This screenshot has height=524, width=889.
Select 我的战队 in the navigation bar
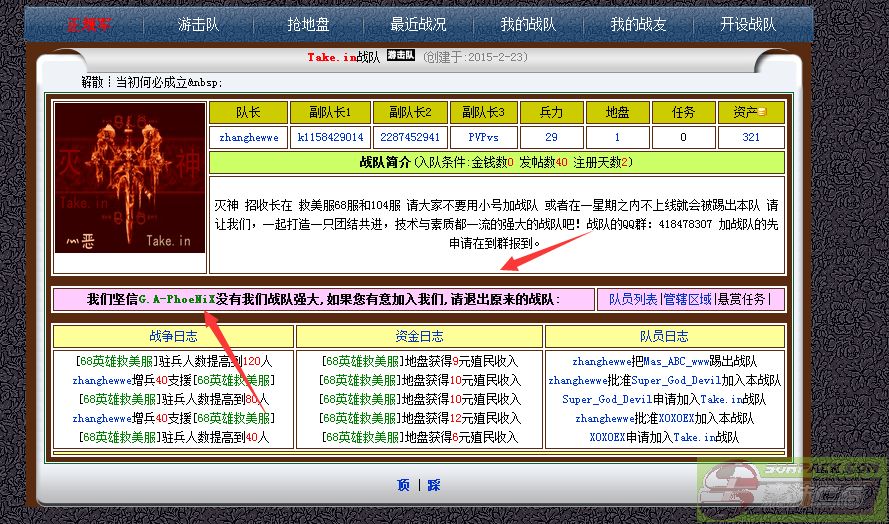coord(528,24)
